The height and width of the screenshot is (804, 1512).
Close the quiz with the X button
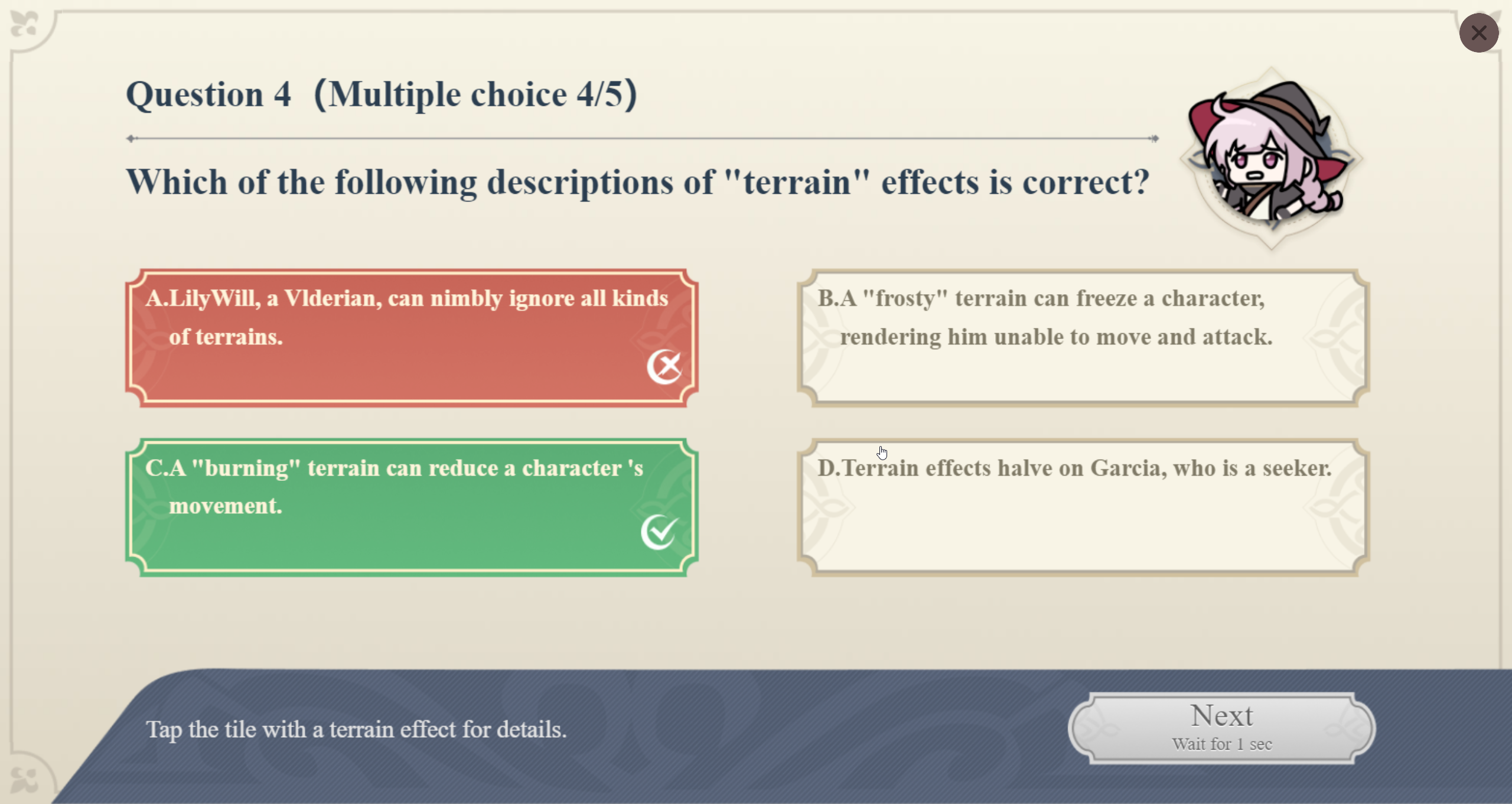1478,33
